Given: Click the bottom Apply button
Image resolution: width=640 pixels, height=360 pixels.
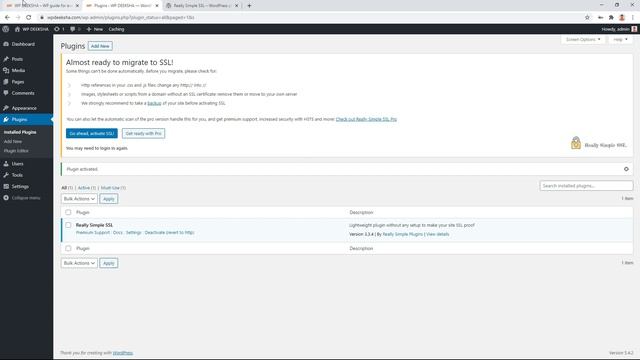Looking at the screenshot, I should coord(109,263).
